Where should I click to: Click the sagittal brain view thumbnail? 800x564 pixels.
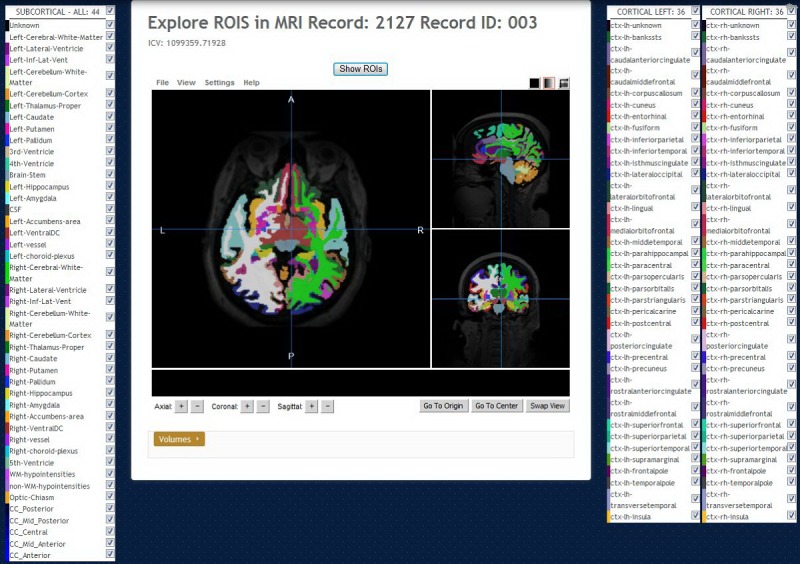(x=500, y=158)
